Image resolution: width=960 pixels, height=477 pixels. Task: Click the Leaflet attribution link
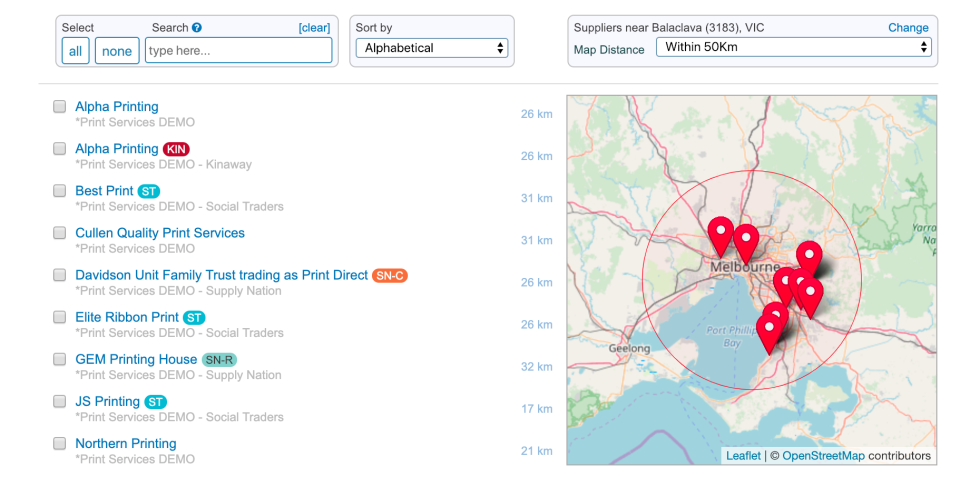[743, 456]
